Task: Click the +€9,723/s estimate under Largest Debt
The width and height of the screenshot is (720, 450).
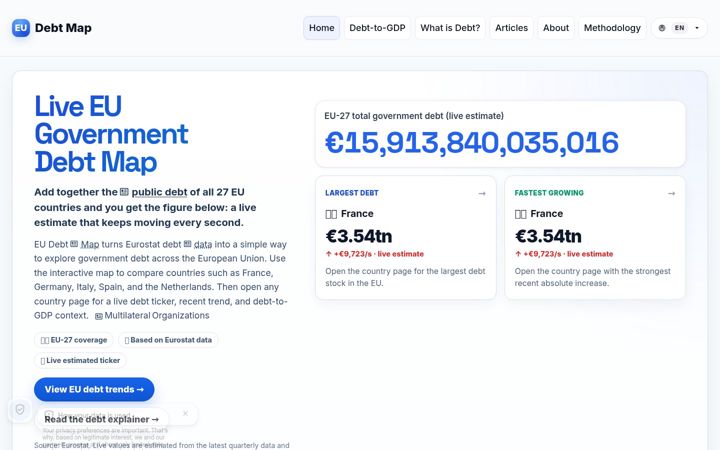Action: pos(375,254)
